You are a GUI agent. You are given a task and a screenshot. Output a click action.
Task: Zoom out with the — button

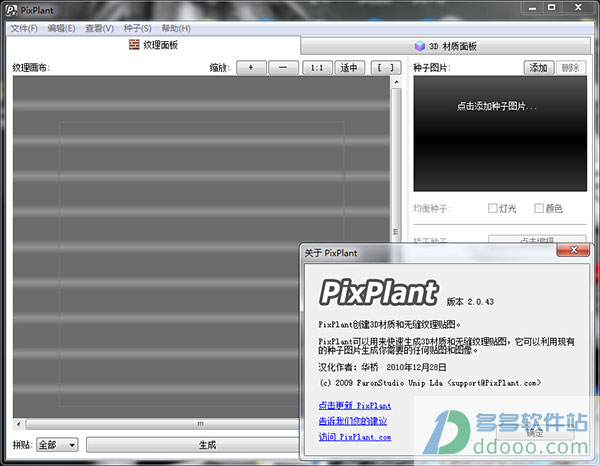coord(283,68)
